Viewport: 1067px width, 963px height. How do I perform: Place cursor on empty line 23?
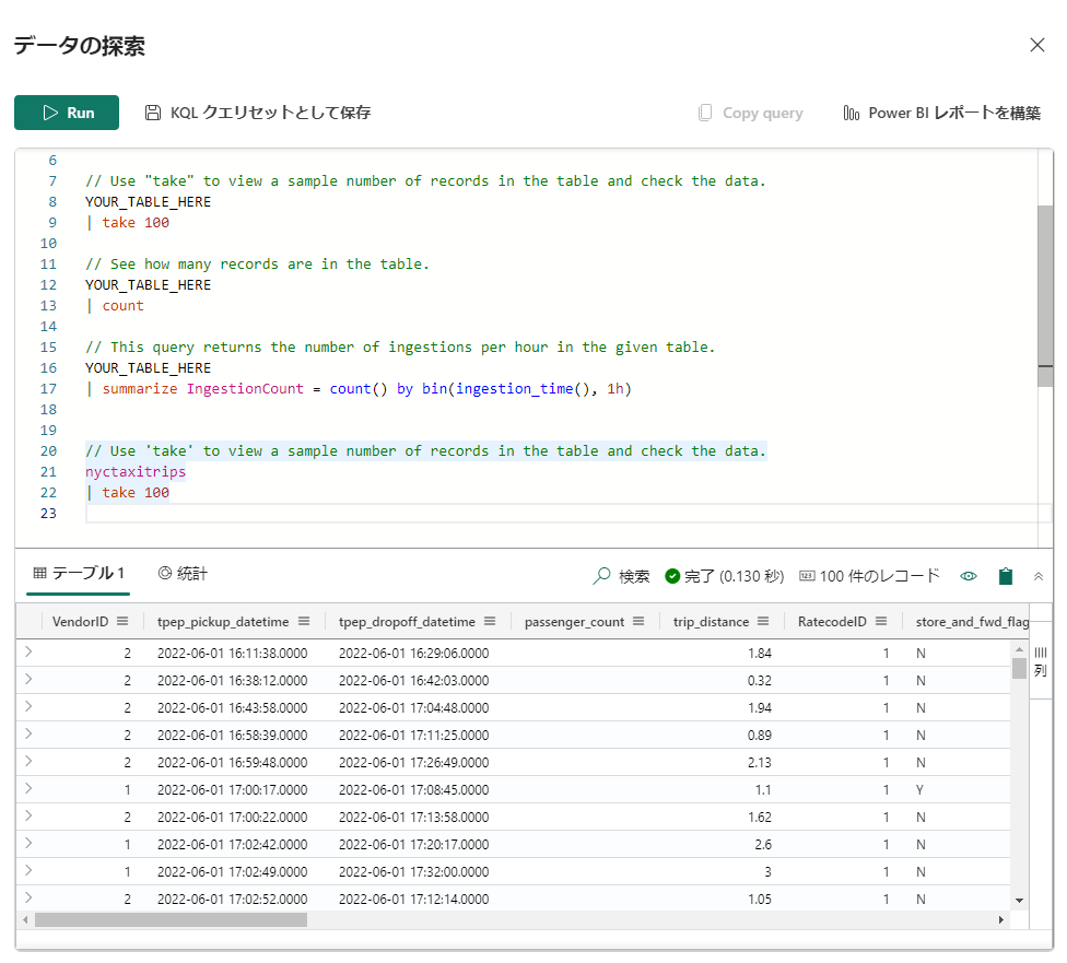[x=400, y=513]
